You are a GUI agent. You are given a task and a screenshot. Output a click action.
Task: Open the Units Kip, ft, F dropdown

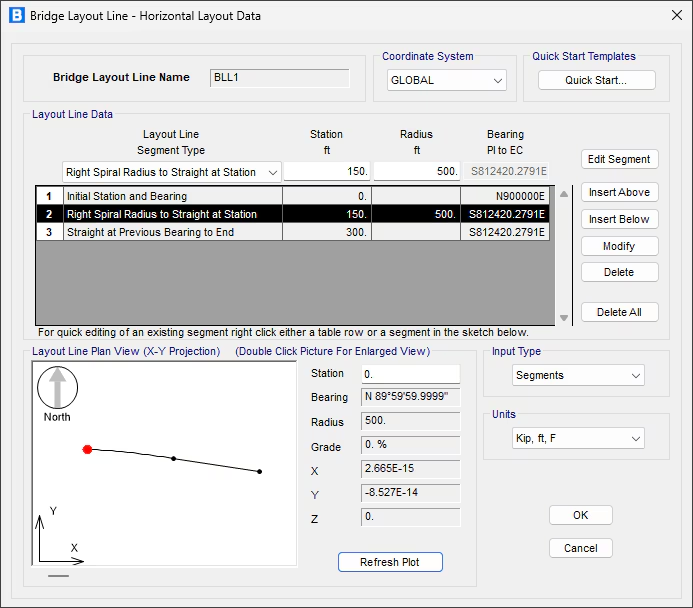point(578,438)
